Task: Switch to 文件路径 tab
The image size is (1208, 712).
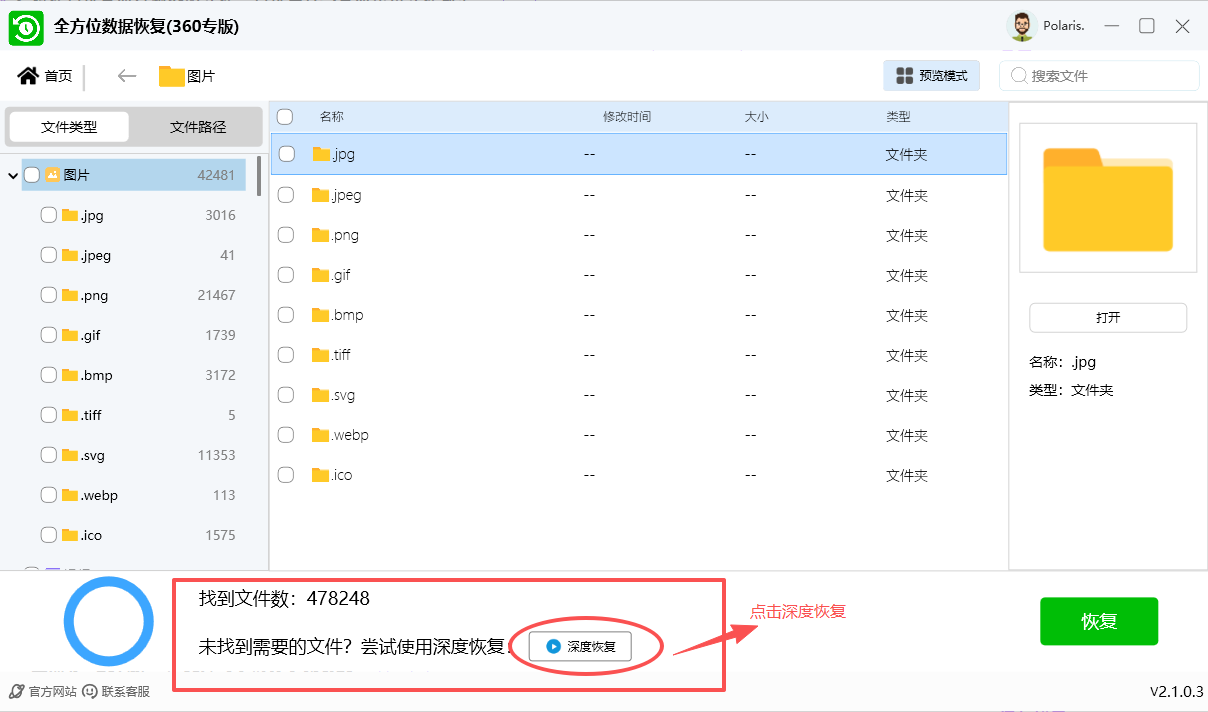Action: [198, 127]
